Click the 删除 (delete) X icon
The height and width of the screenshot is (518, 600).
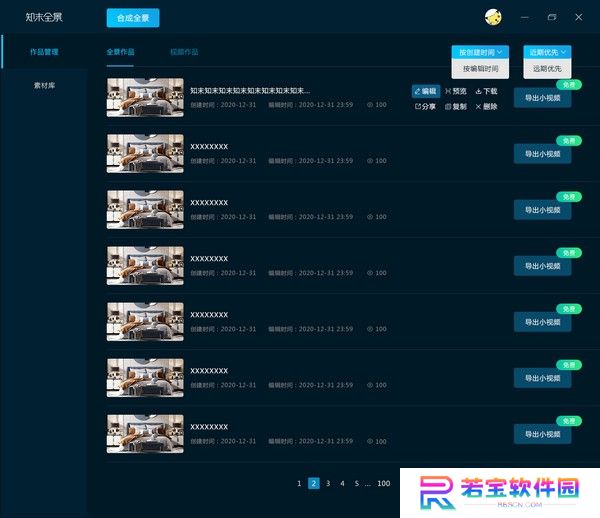coord(478,107)
